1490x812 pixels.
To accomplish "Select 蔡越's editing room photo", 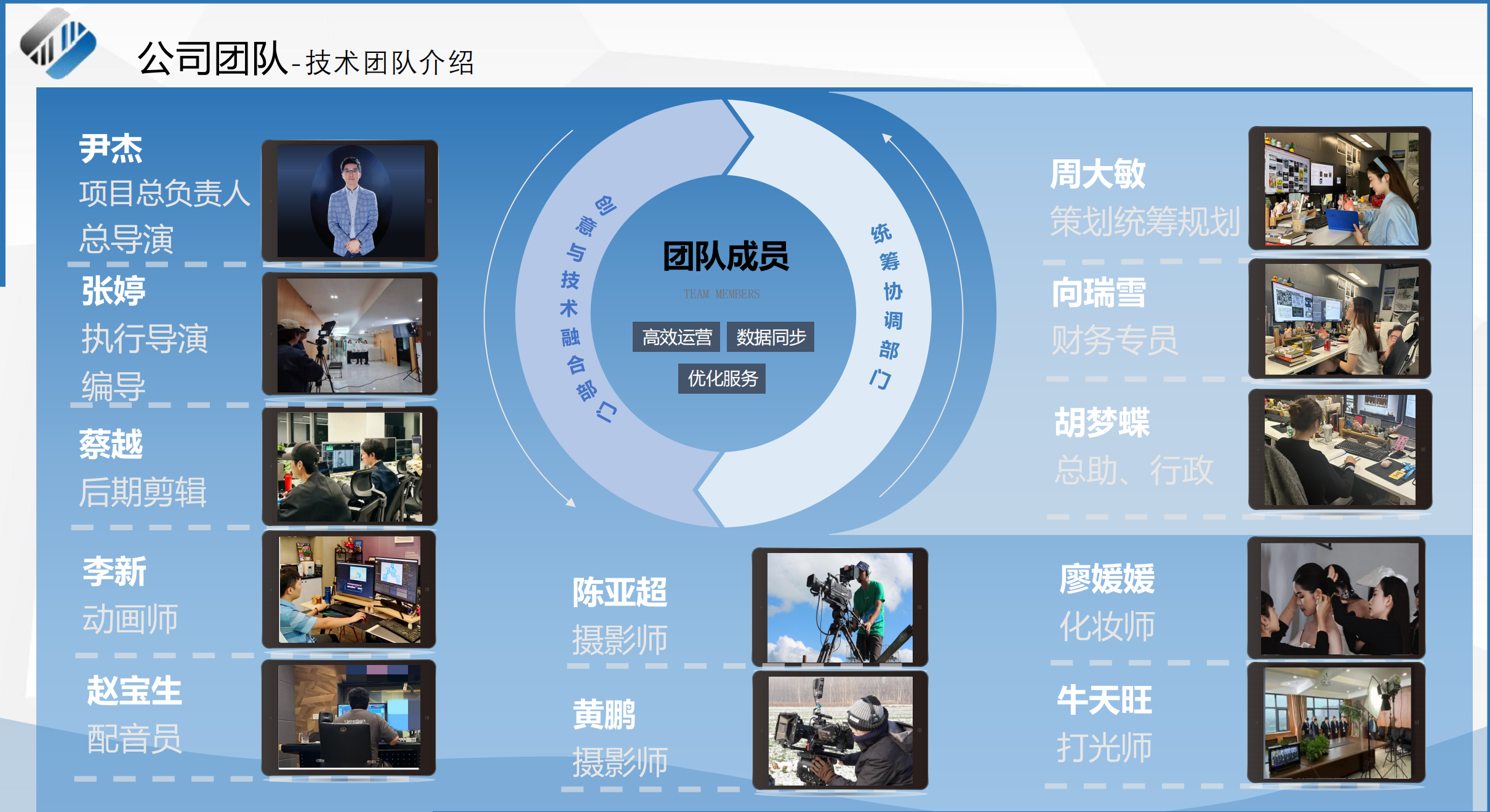I will tap(350, 466).
